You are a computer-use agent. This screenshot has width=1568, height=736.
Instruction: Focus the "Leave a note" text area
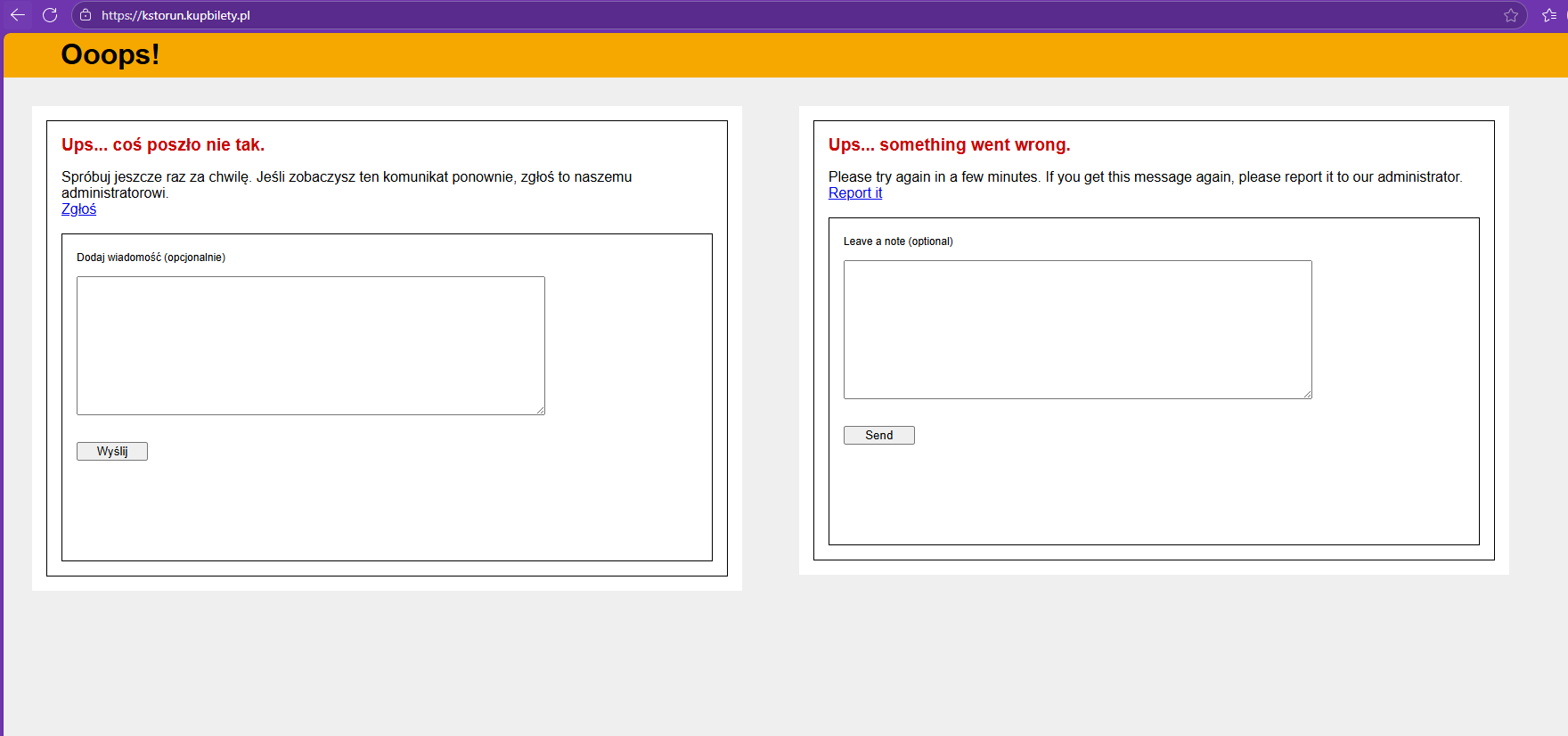tap(1077, 329)
